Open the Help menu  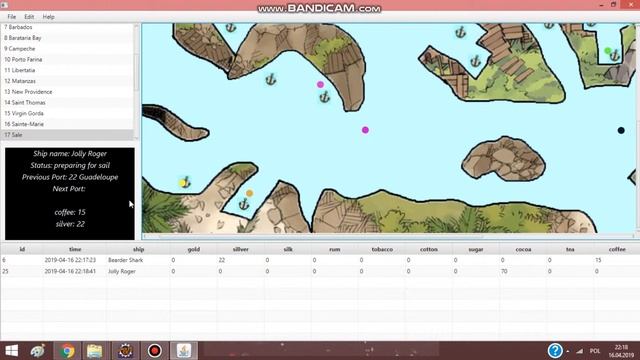click(x=48, y=17)
